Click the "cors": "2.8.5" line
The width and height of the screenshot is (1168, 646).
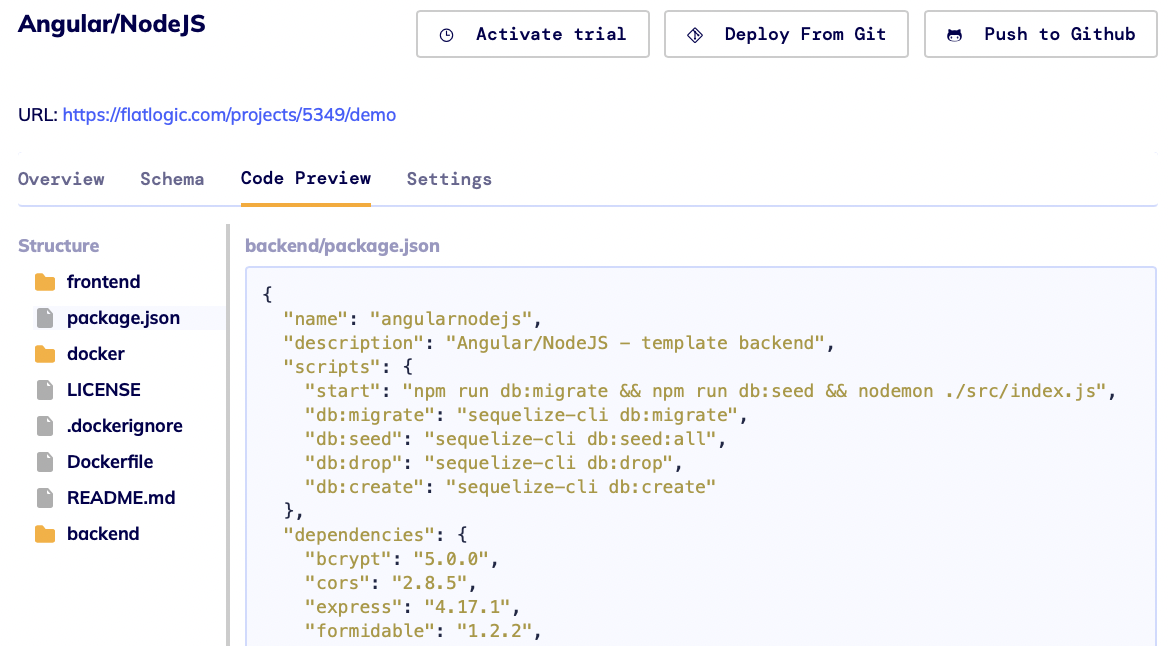pos(391,583)
